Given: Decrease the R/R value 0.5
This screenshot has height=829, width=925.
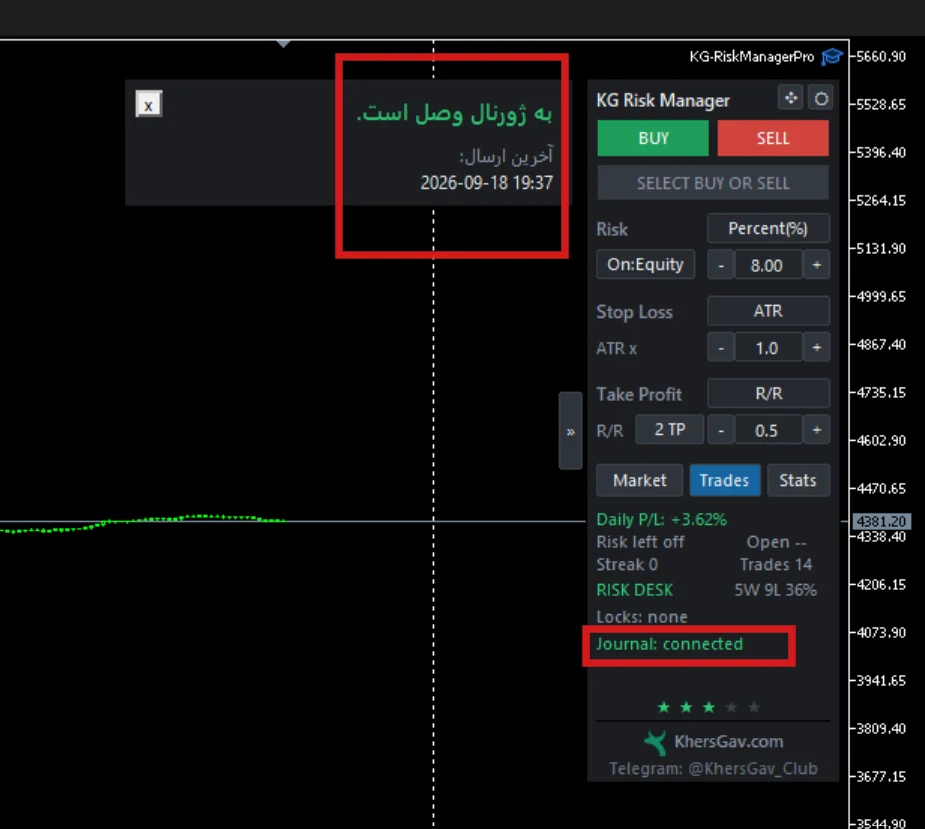Looking at the screenshot, I should tap(721, 430).
